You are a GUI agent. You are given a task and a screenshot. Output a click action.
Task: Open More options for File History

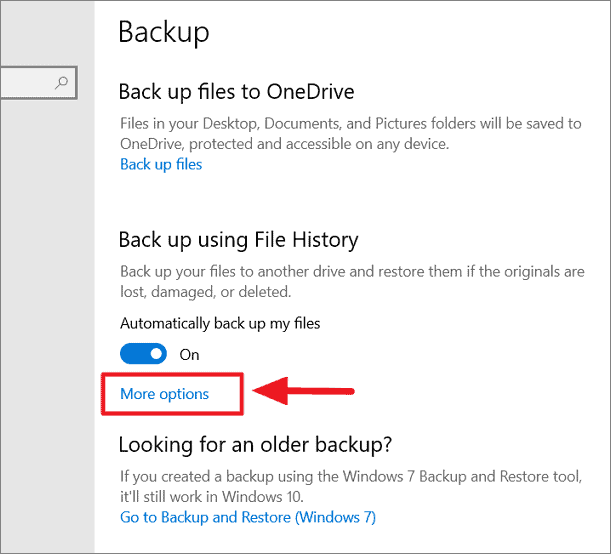(164, 394)
